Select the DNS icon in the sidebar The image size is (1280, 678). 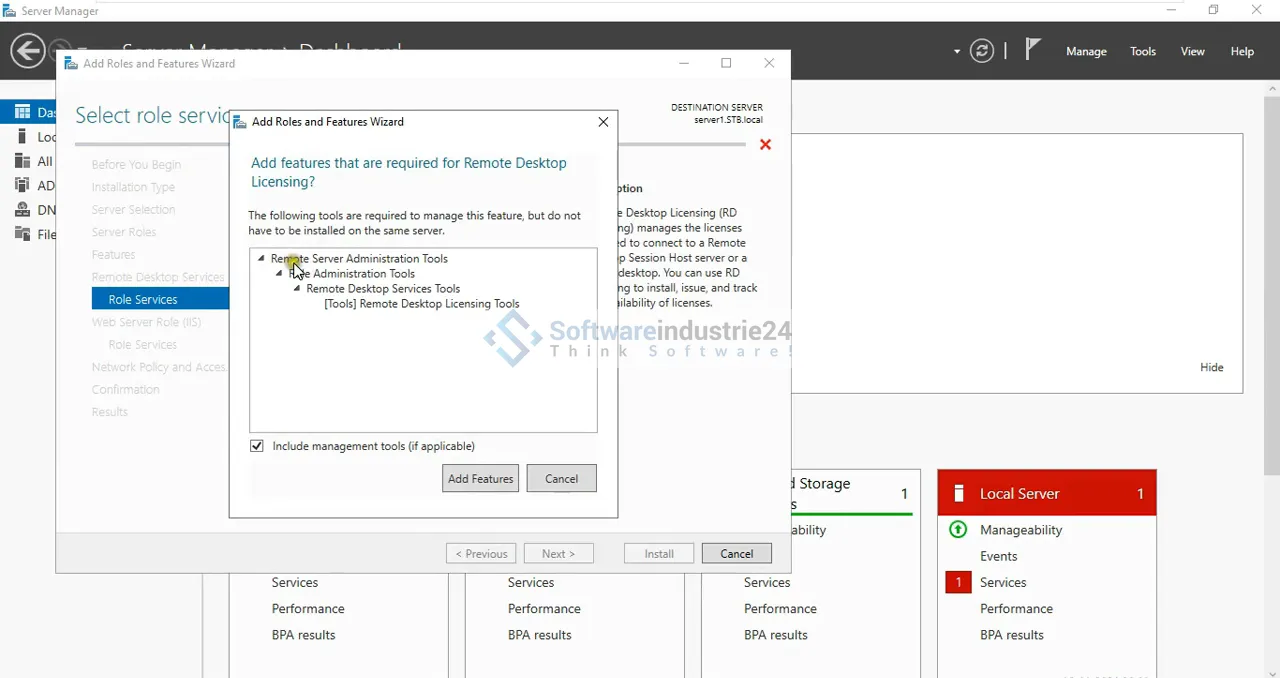22,210
